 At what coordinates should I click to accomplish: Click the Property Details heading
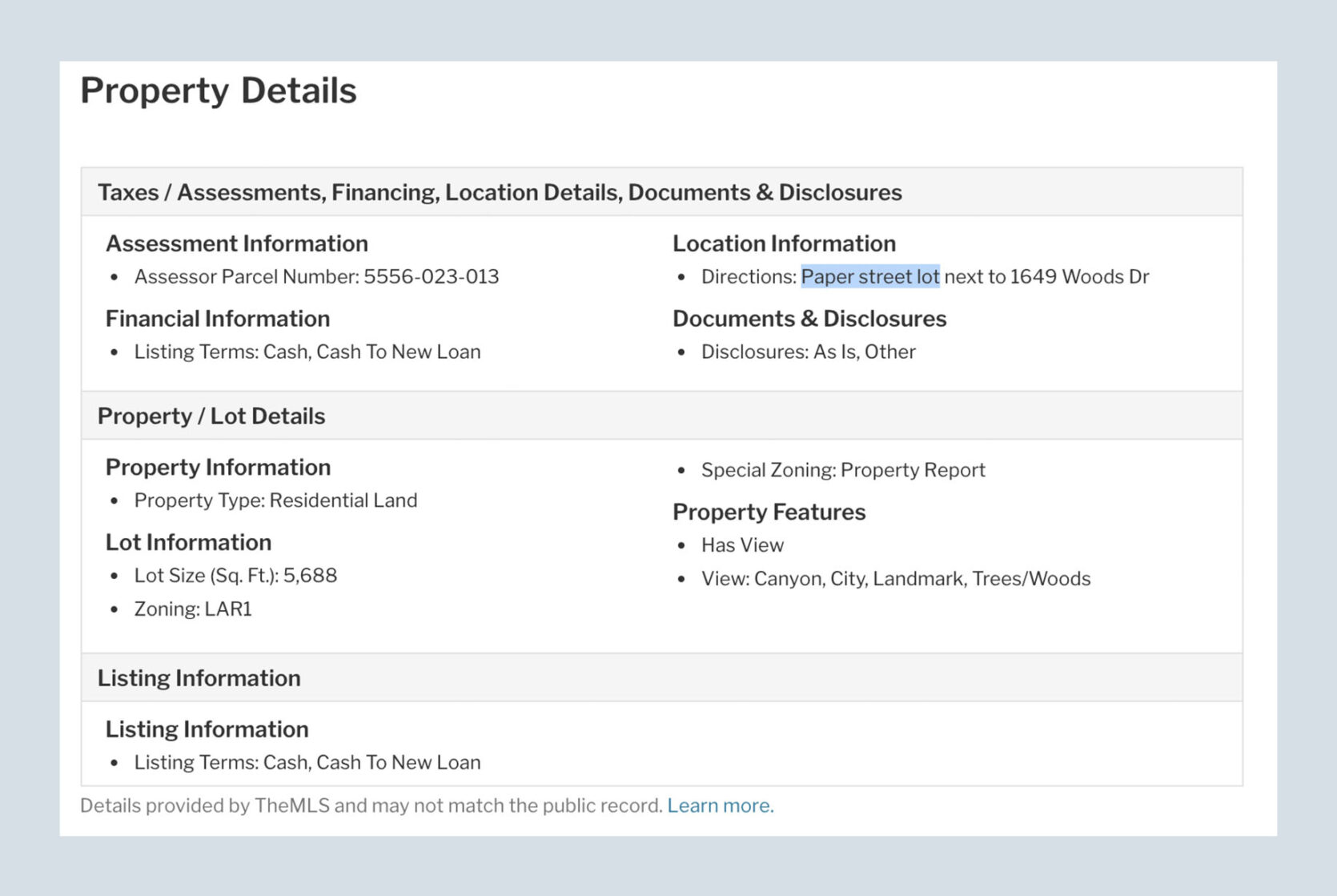click(219, 90)
